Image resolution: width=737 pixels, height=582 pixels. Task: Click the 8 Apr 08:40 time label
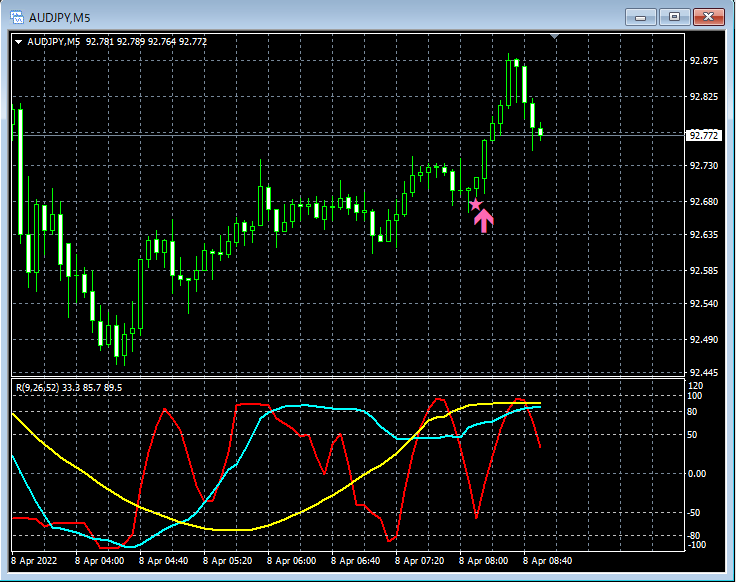[547, 561]
